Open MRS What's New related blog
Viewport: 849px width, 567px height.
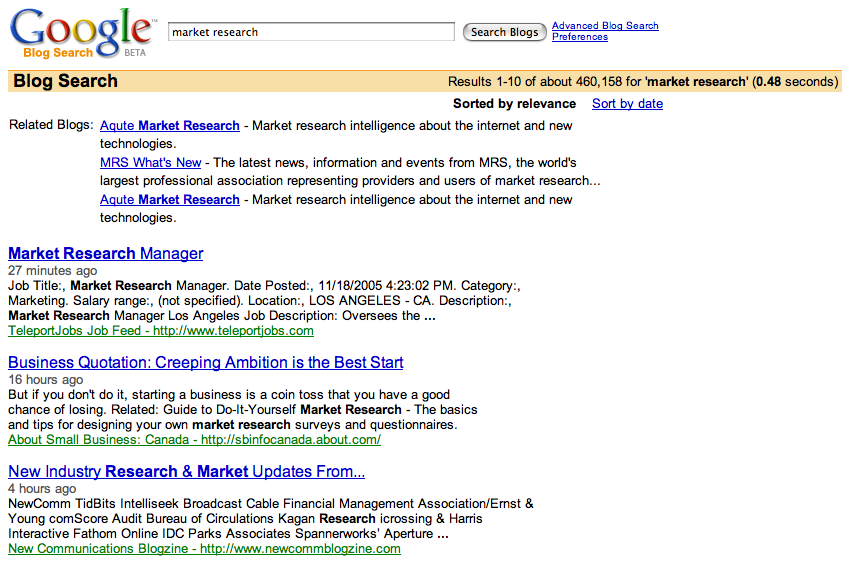(x=150, y=162)
